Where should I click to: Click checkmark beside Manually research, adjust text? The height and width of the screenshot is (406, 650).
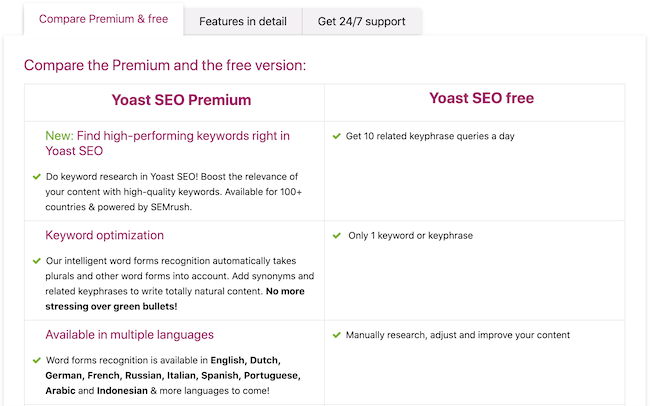[x=337, y=335]
